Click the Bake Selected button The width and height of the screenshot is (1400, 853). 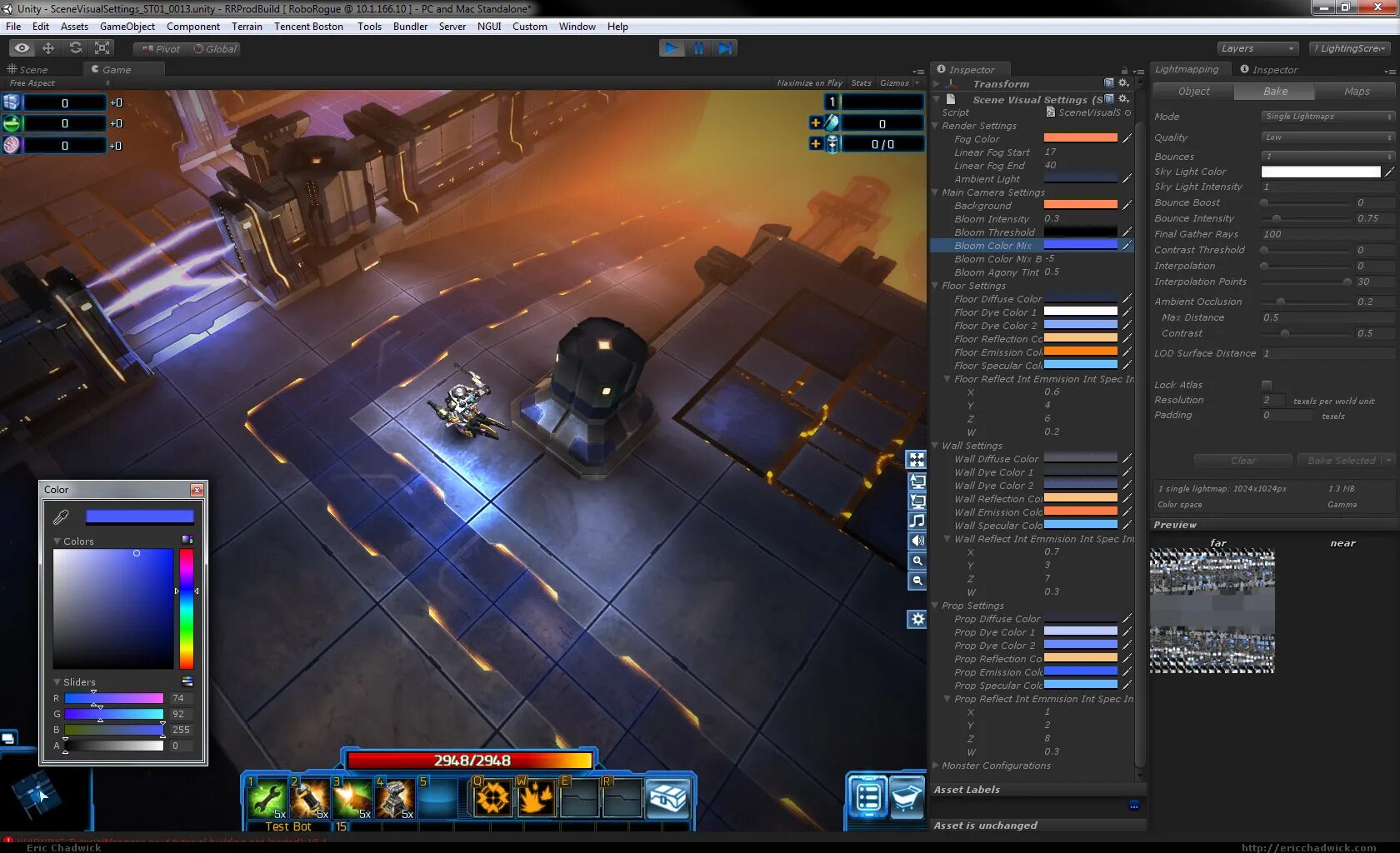1342,461
